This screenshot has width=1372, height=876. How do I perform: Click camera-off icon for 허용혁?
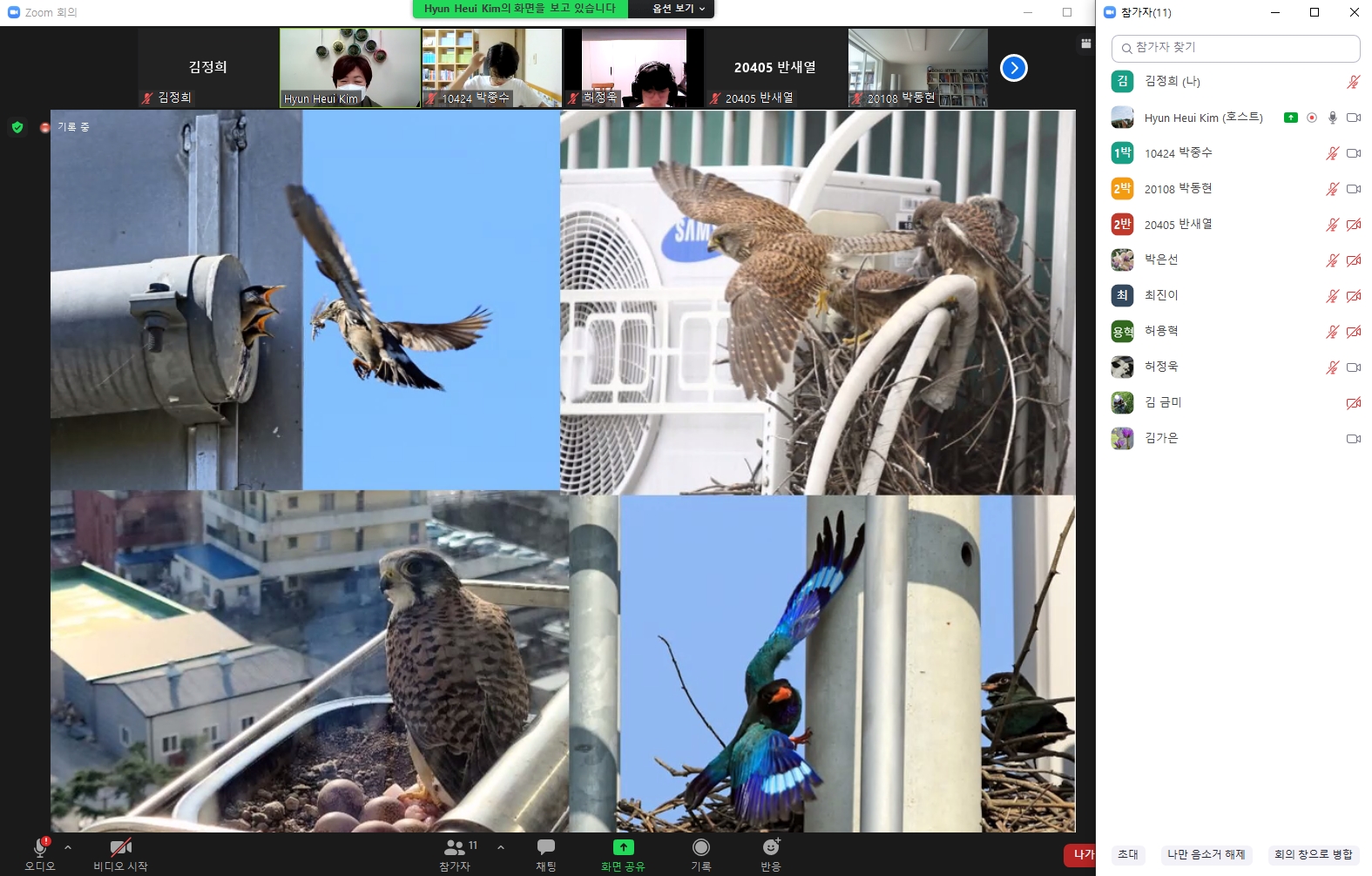point(1354,332)
